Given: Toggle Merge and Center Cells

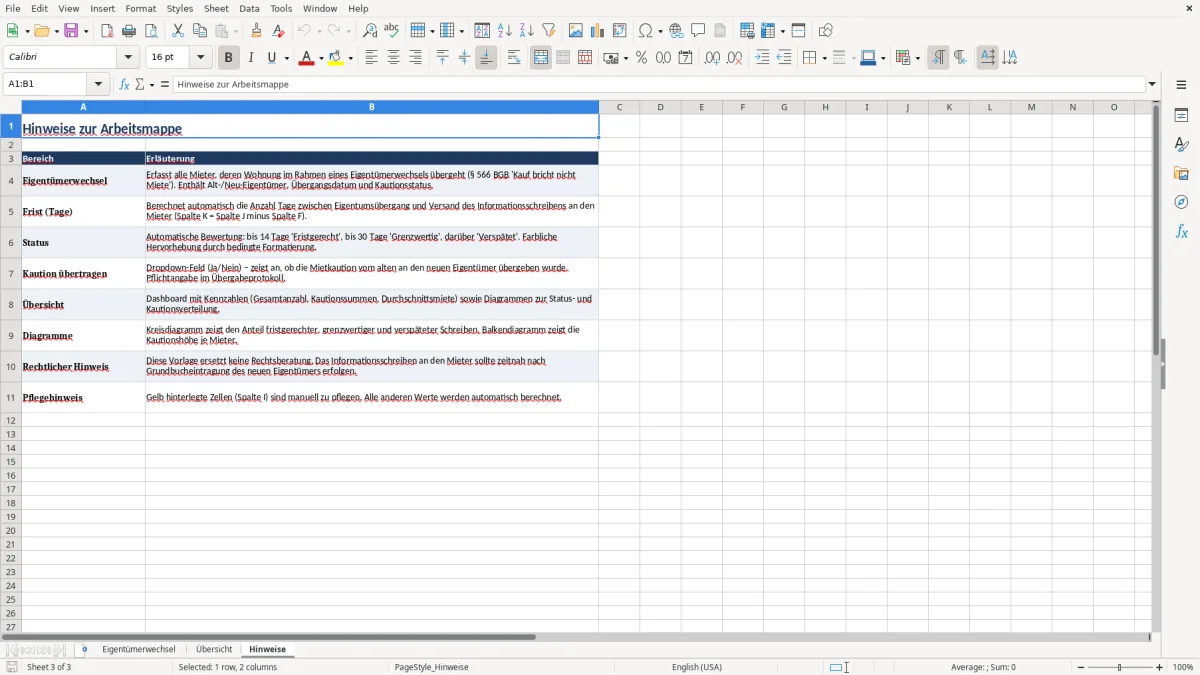Looking at the screenshot, I should (541, 58).
